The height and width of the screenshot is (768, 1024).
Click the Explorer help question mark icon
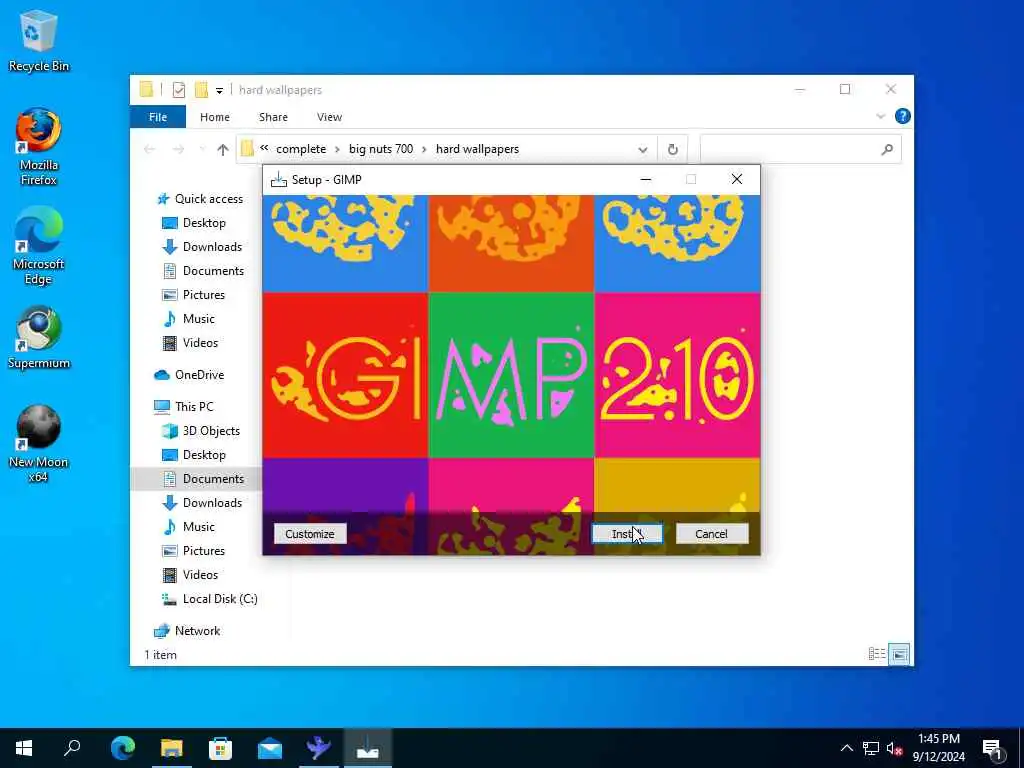click(x=903, y=116)
